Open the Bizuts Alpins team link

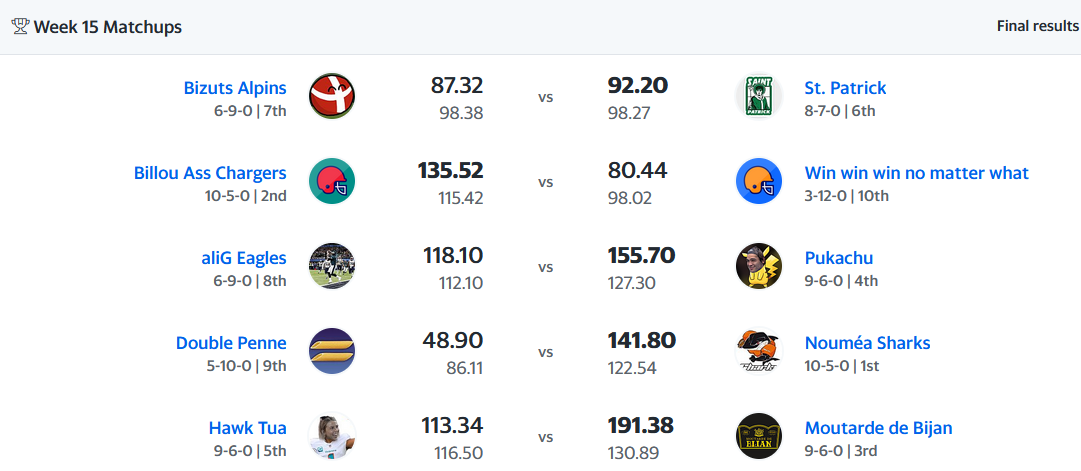pyautogui.click(x=235, y=88)
